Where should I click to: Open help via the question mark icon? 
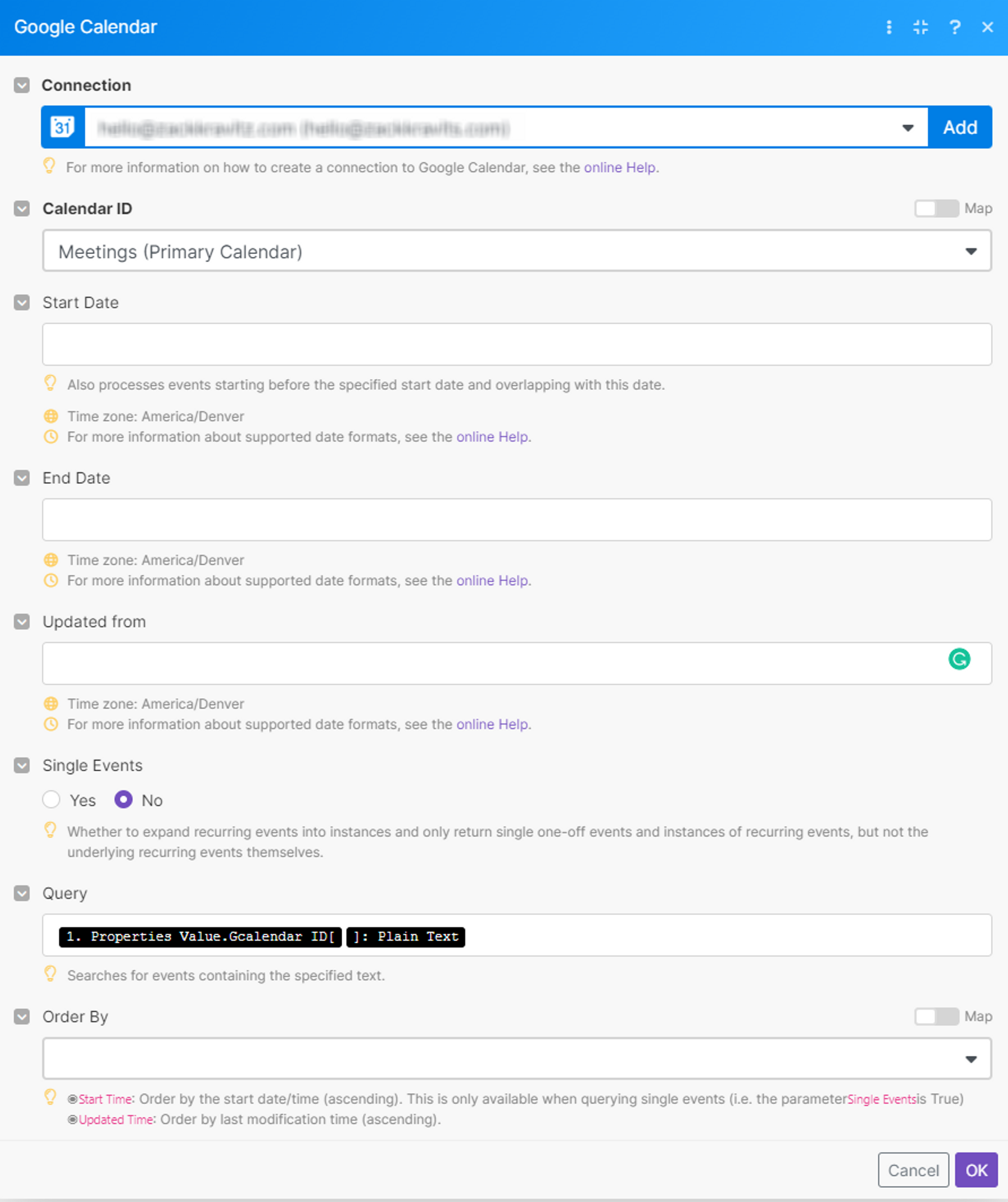pos(954,27)
